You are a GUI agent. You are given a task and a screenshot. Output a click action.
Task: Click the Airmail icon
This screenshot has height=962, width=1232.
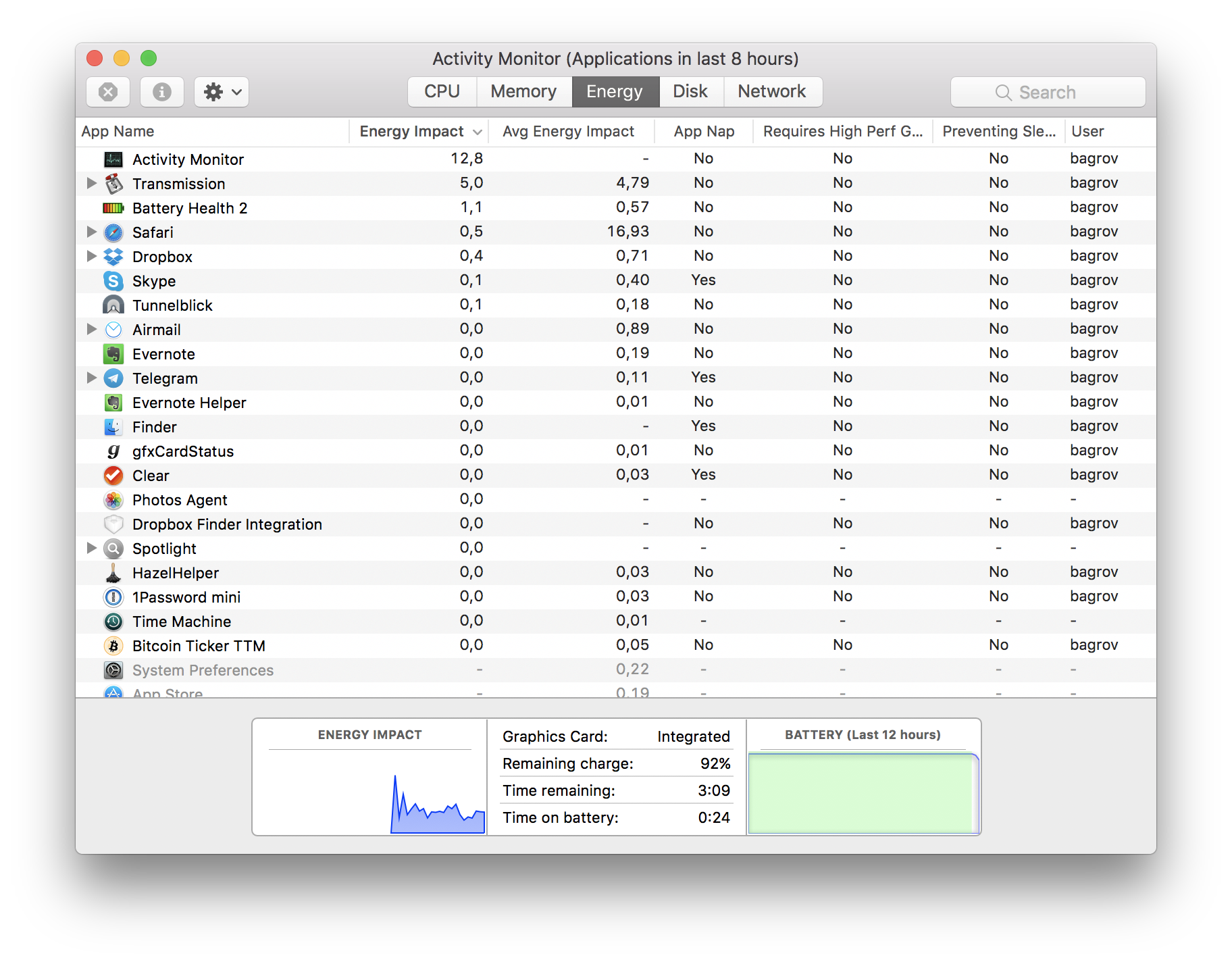(x=113, y=330)
